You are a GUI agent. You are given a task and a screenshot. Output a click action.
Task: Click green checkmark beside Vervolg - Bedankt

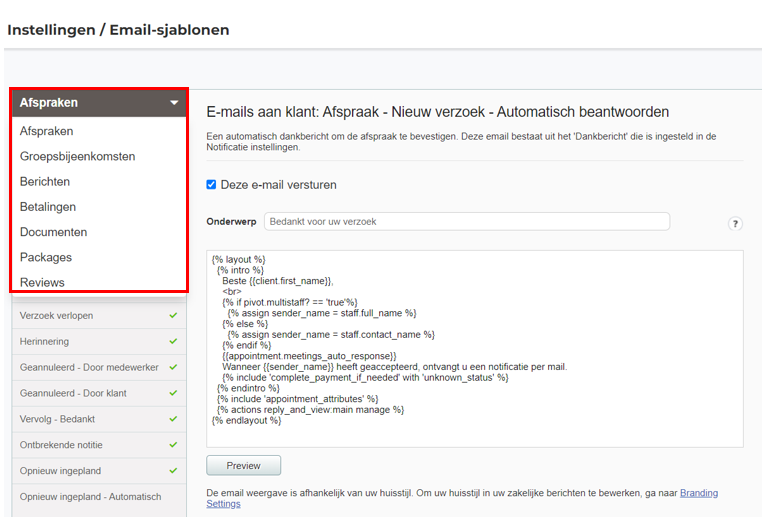pos(173,419)
